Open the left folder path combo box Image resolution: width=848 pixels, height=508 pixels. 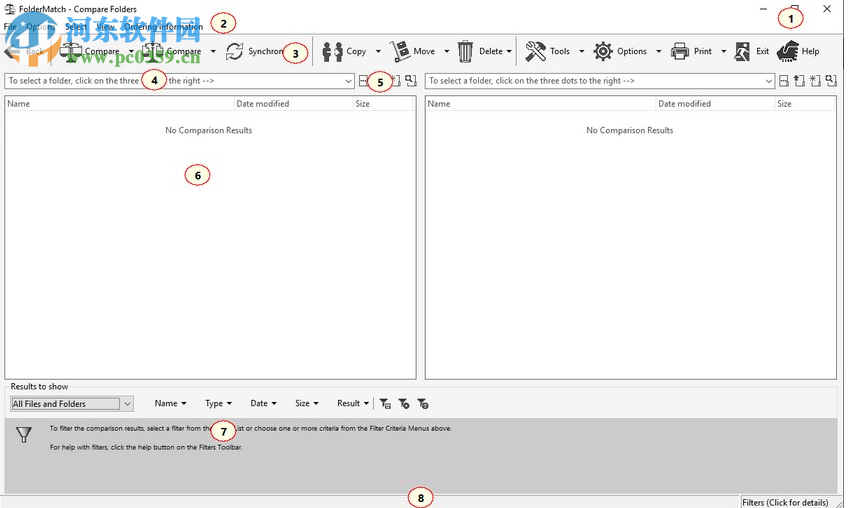point(180,81)
